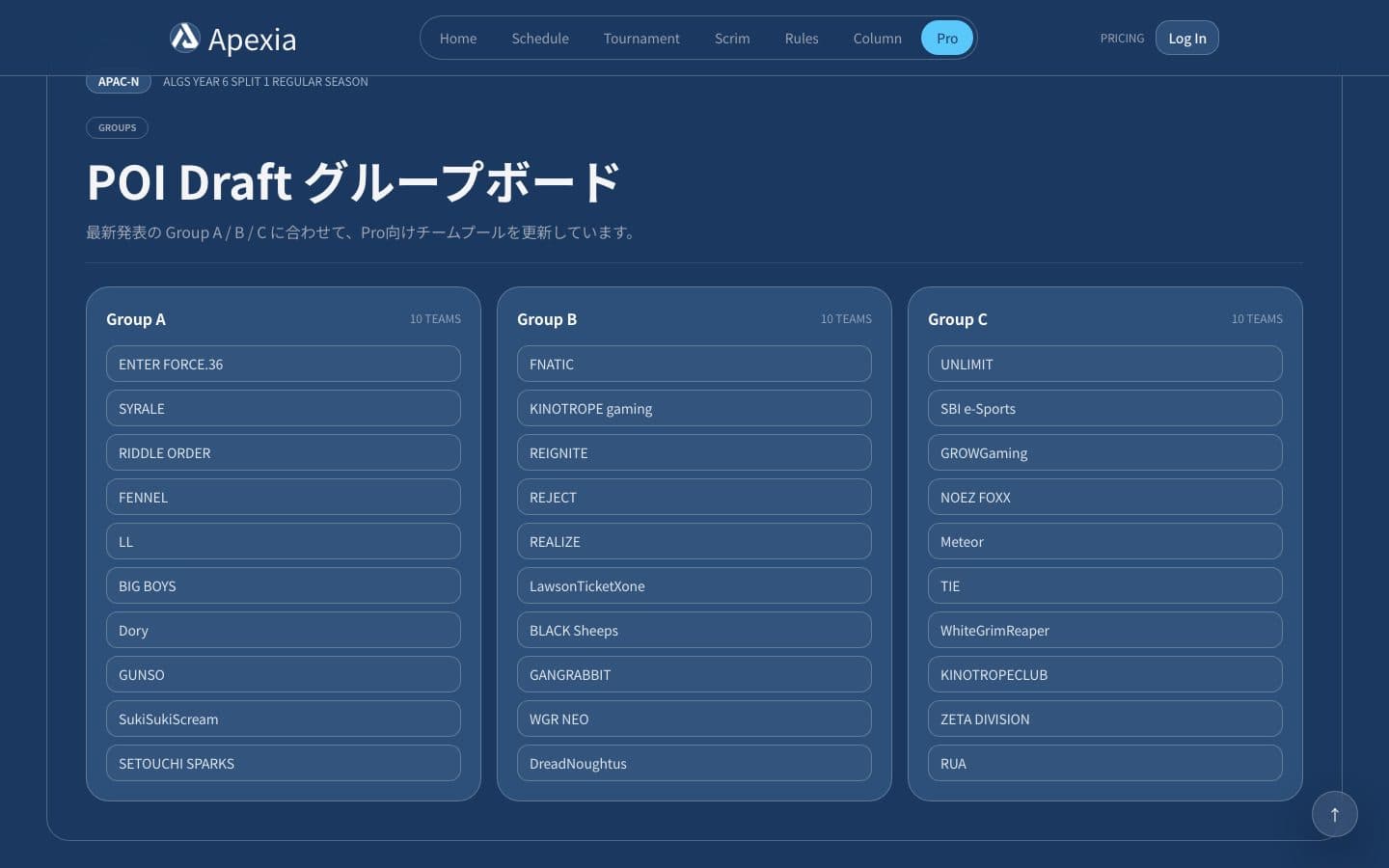Select the SBI e-Sports row
This screenshot has width=1389, height=868.
(x=1105, y=408)
